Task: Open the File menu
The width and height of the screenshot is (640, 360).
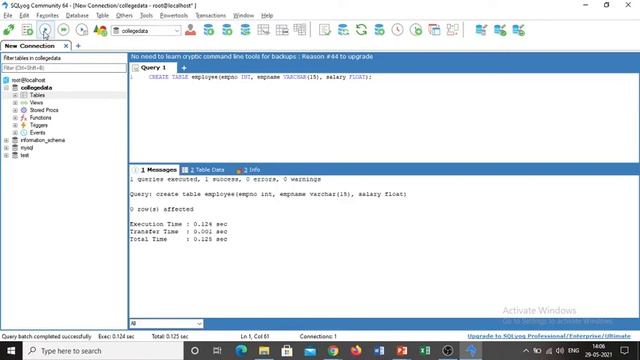Action: click(x=8, y=16)
